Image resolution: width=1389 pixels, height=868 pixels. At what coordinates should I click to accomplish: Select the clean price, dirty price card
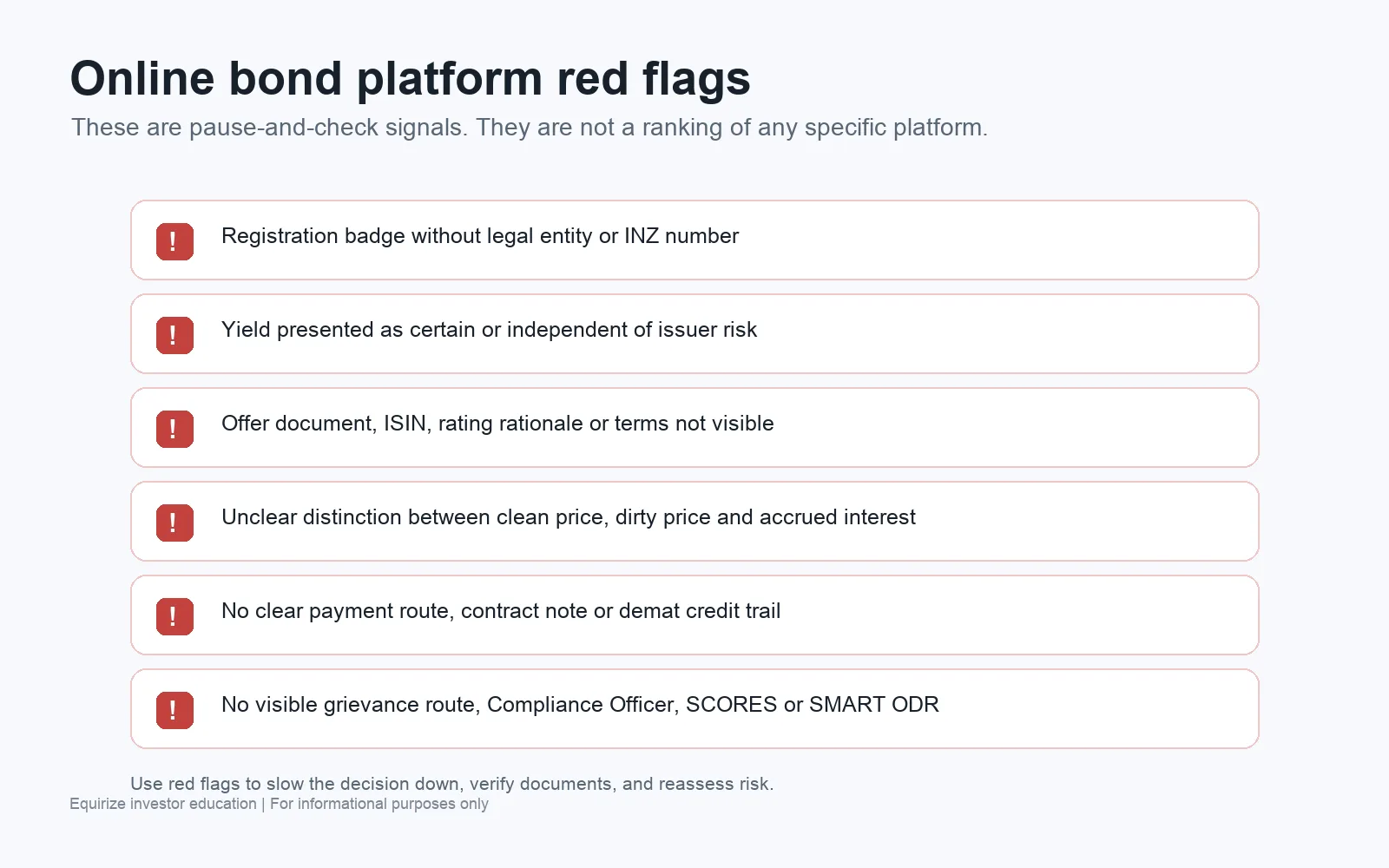694,522
